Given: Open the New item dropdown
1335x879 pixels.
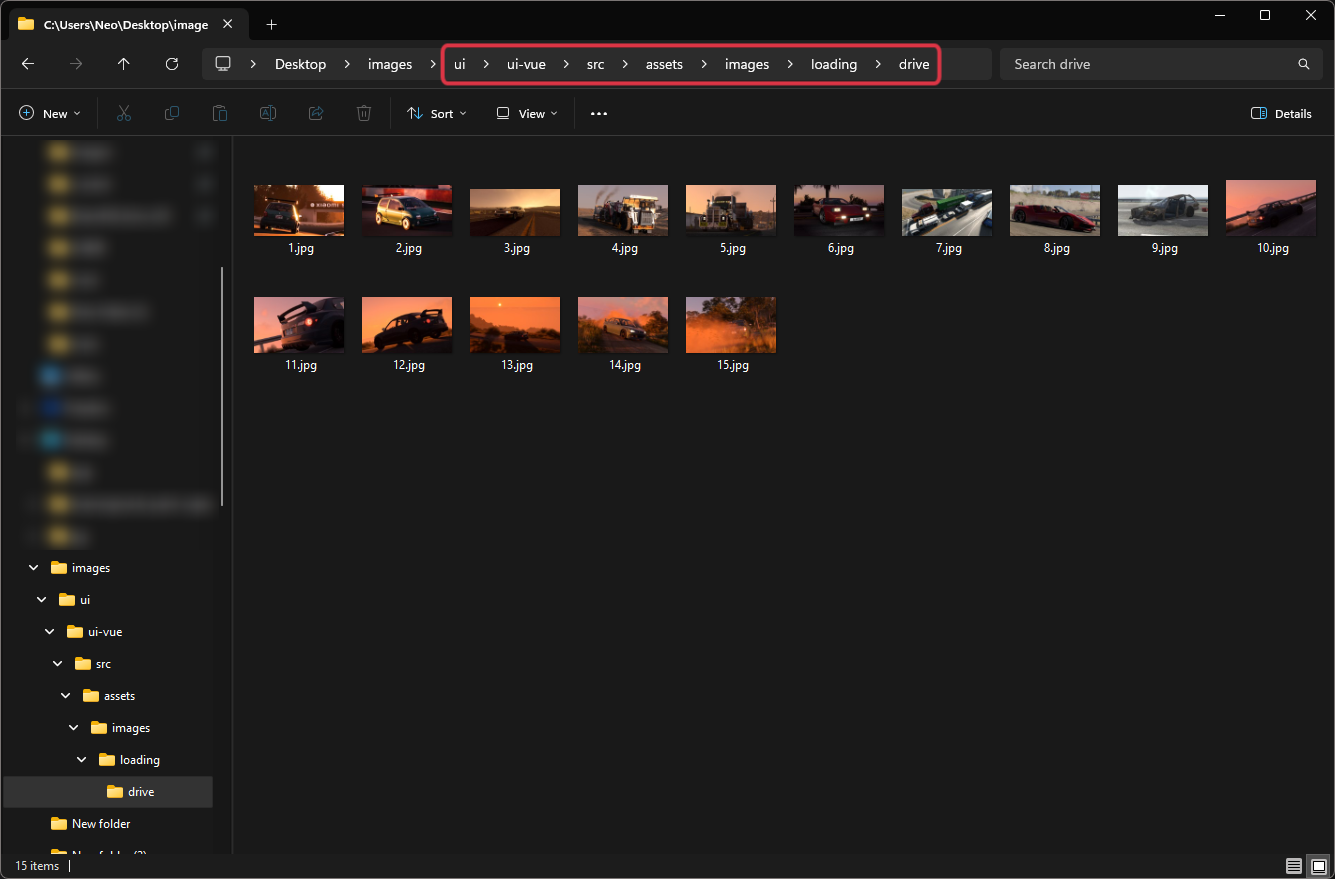Looking at the screenshot, I should (50, 114).
